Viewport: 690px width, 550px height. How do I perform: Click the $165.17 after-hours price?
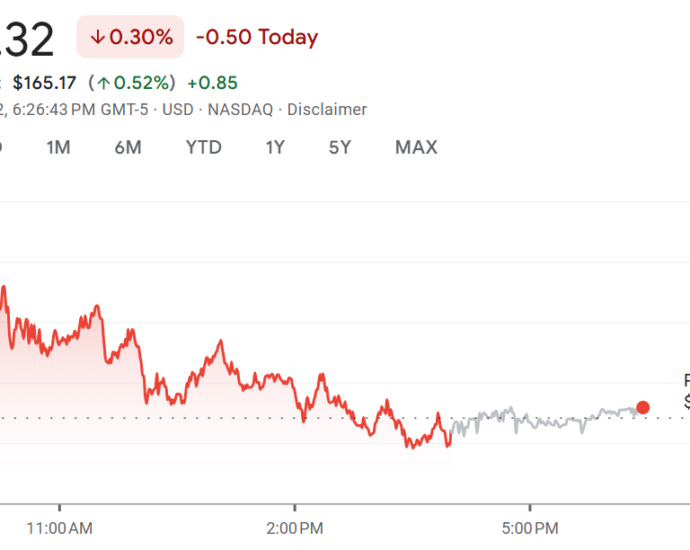click(45, 83)
